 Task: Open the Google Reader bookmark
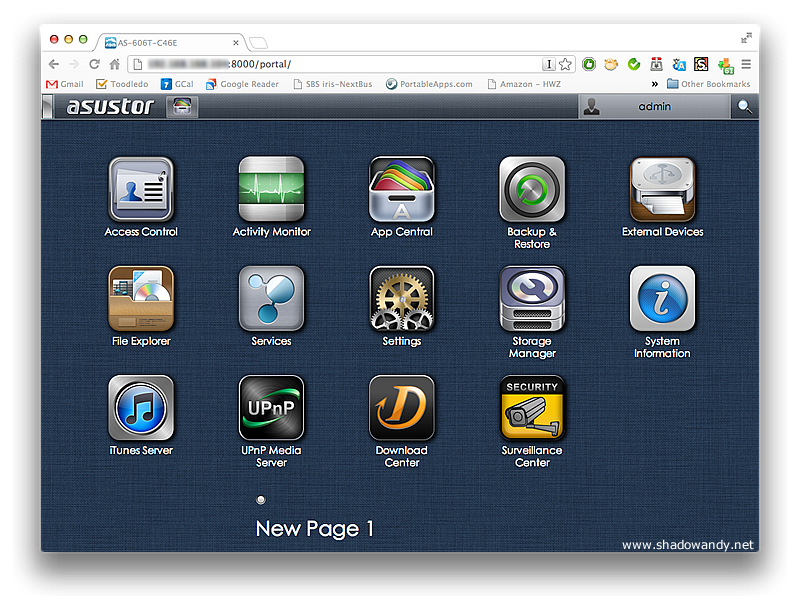pos(242,84)
